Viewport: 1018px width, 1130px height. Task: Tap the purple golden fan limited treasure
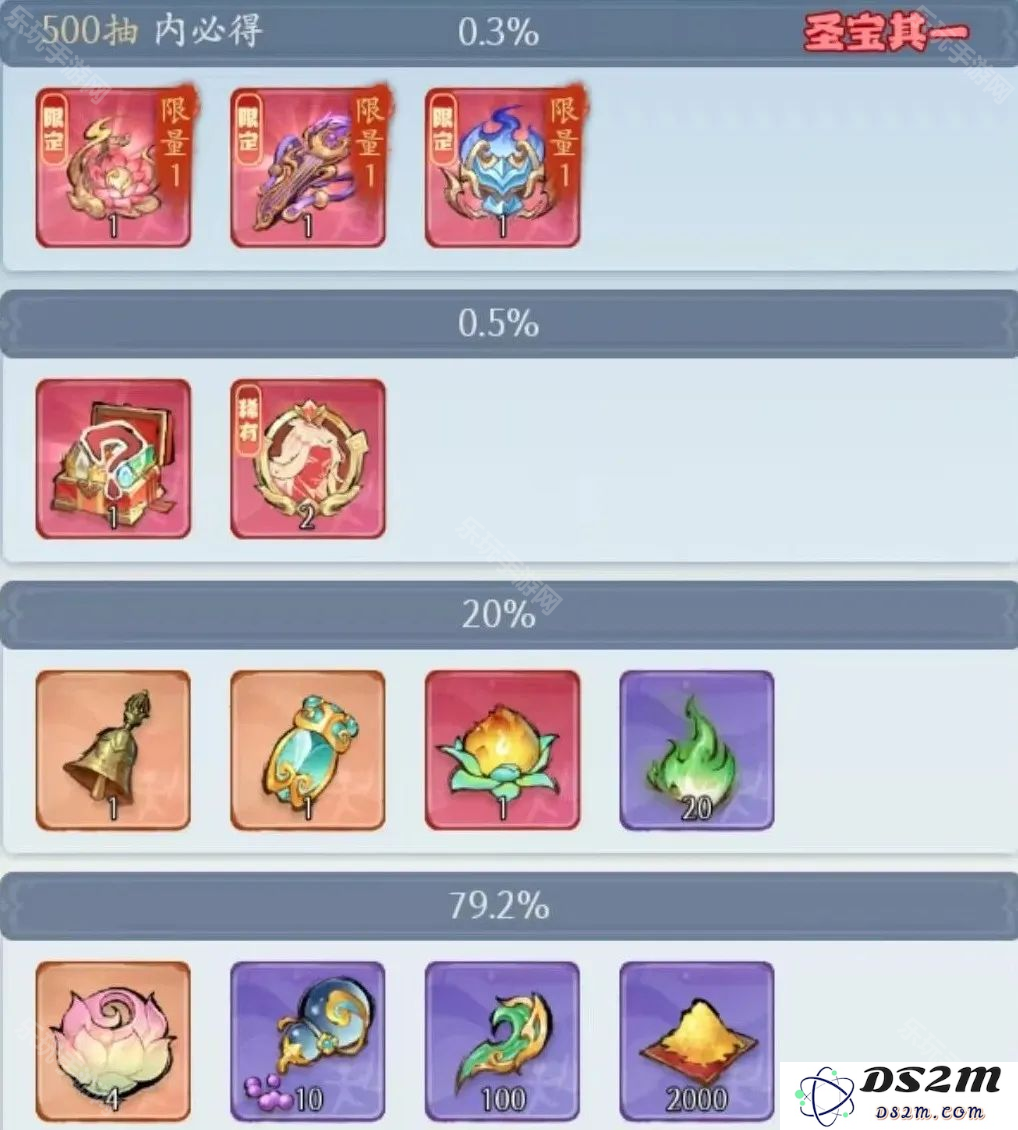(x=308, y=168)
